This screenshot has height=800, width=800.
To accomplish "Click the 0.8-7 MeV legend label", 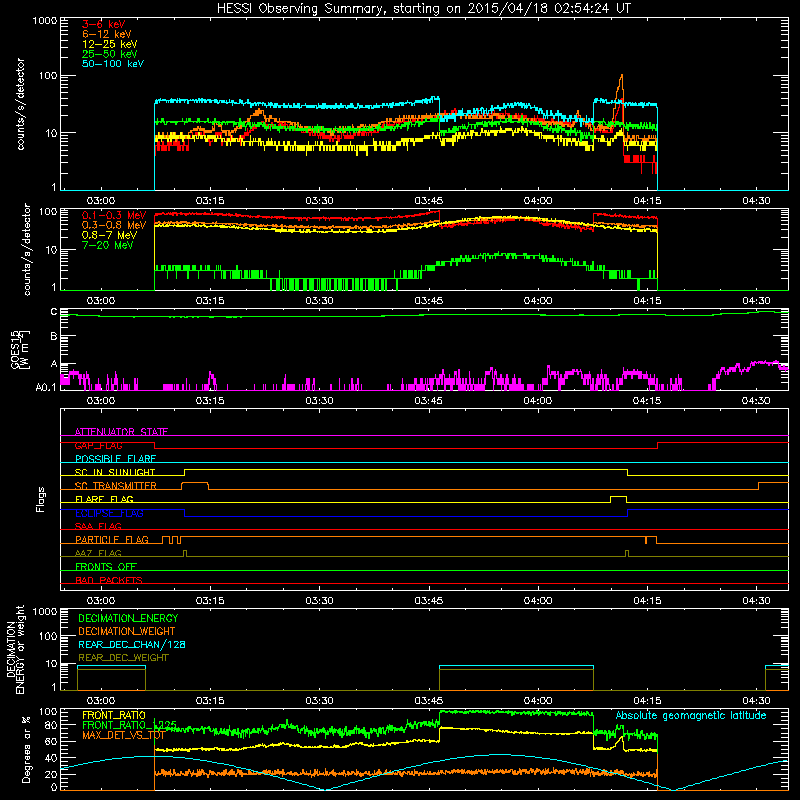I will click(x=110, y=235).
